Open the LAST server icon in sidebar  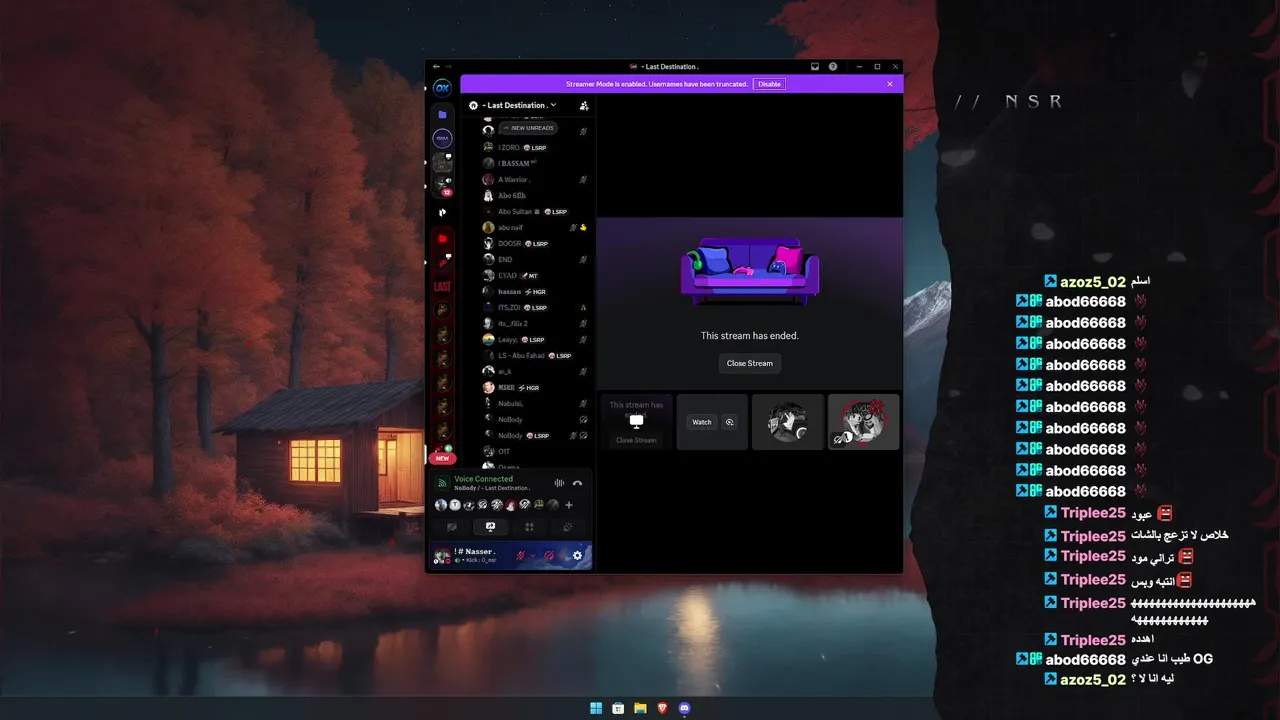442,287
